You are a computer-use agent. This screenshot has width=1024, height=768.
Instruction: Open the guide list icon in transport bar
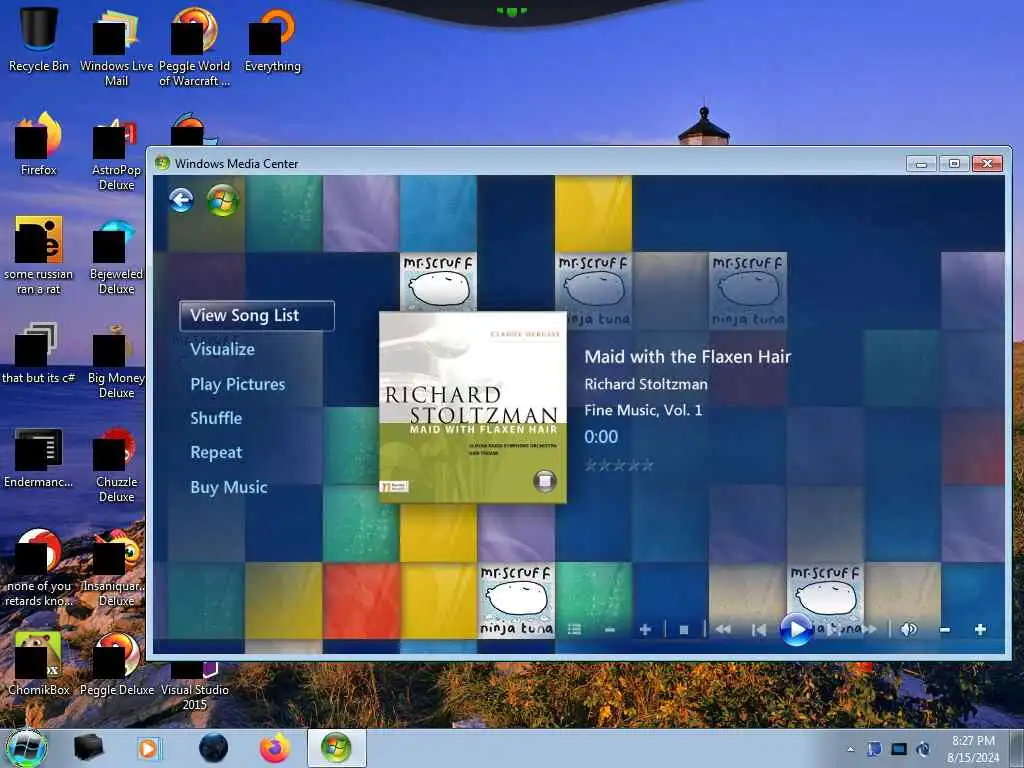(x=575, y=630)
